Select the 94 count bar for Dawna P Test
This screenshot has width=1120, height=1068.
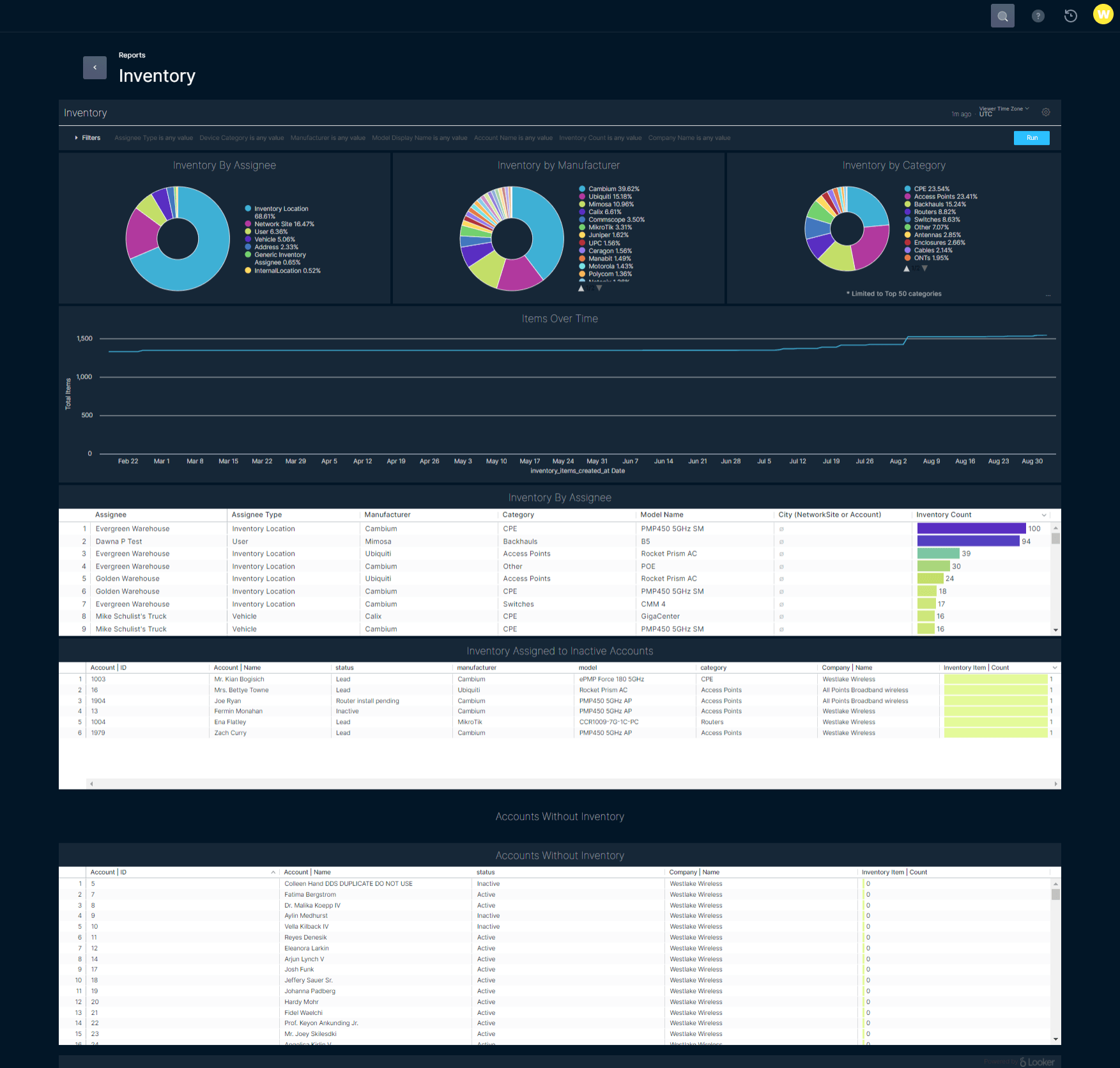968,541
